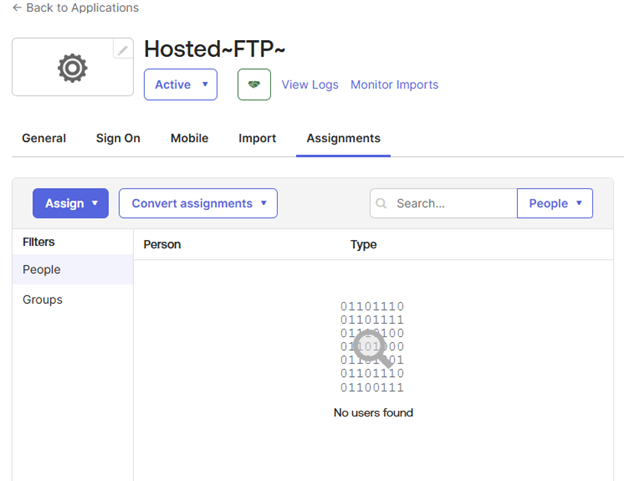Open the People search scope dropdown

[x=555, y=203]
